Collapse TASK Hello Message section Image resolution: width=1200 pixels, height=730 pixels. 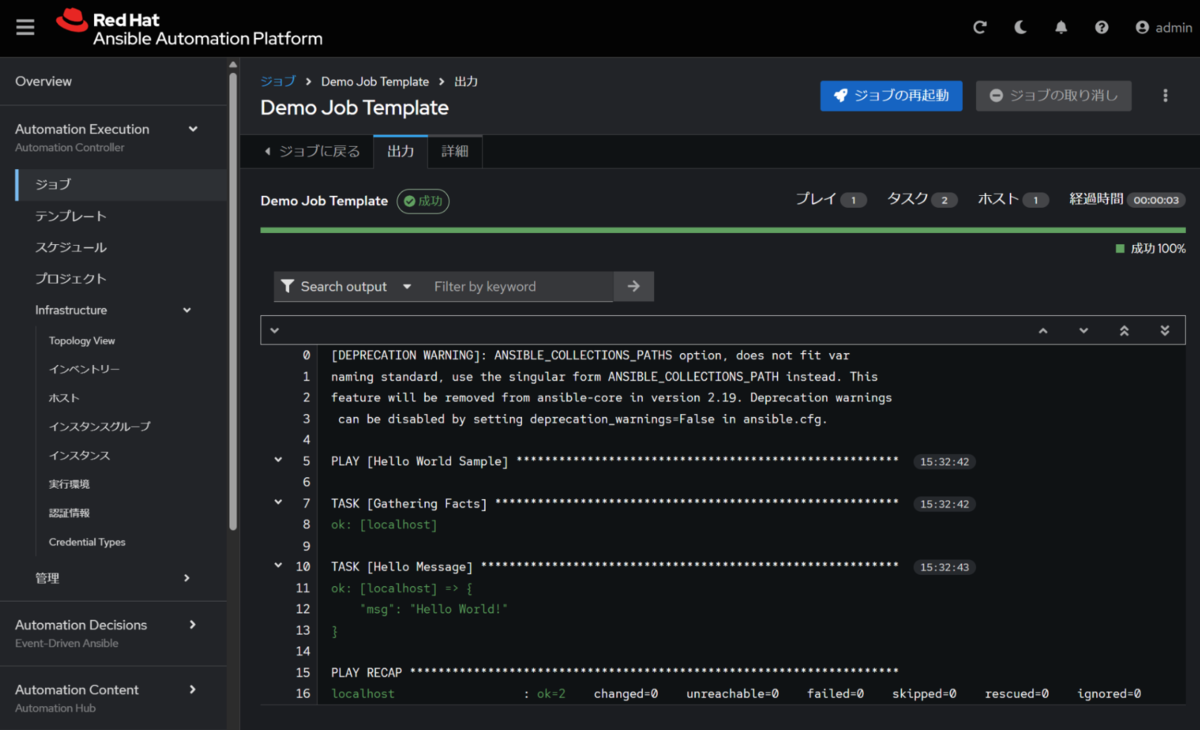(278, 566)
